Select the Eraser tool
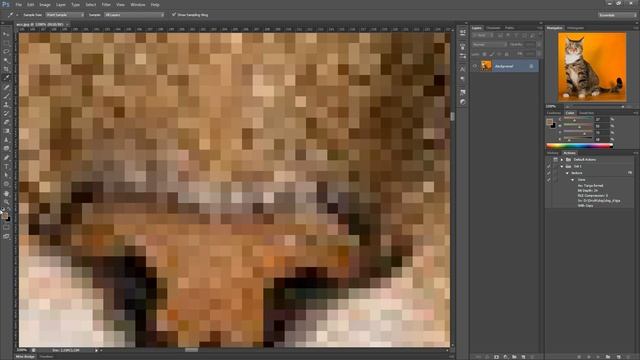Image resolution: width=640 pixels, height=360 pixels. [6, 122]
